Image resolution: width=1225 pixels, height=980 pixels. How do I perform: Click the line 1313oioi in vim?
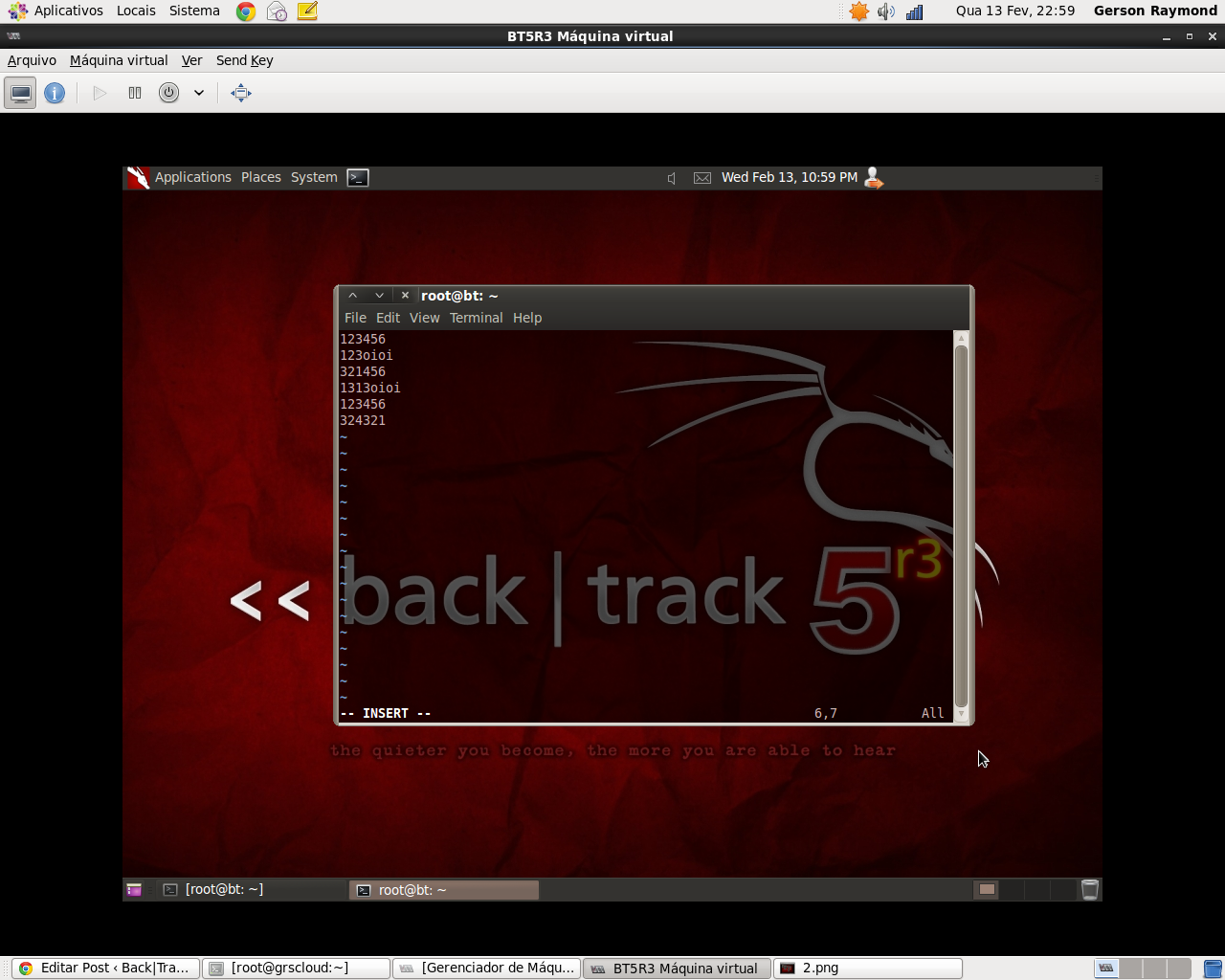[x=370, y=388]
